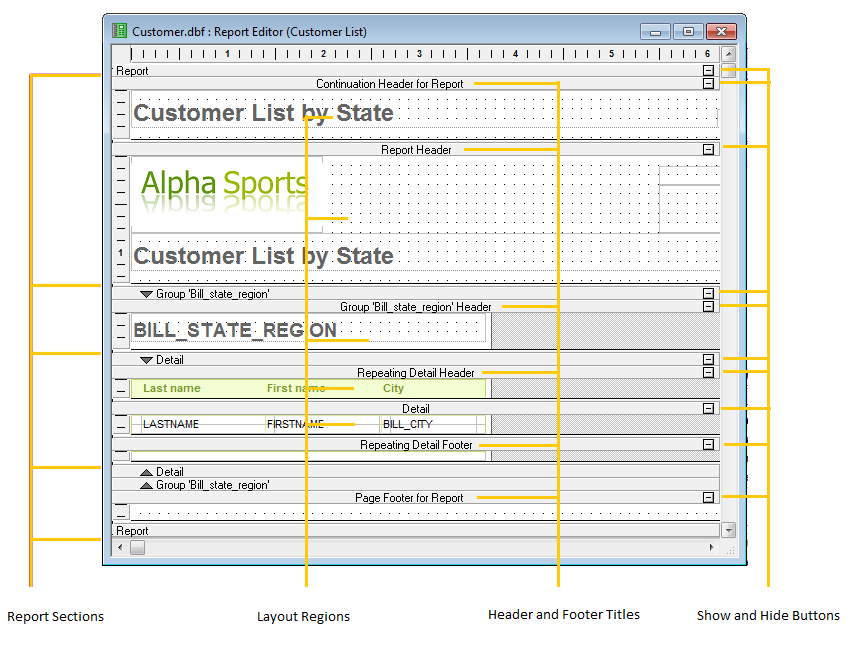The width and height of the screenshot is (857, 667).
Task: Click the Group 'Bill_state_region' Header title
Action: [415, 307]
